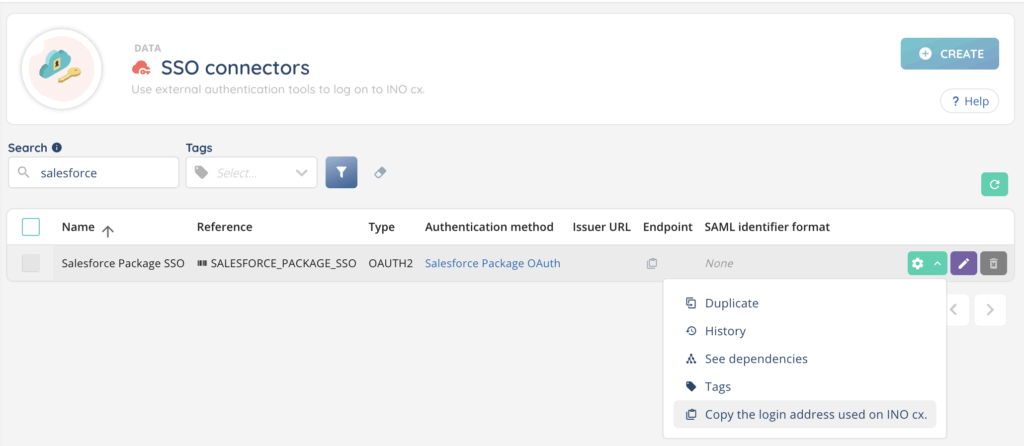Choose History in the actions menu
Viewport: 1024px width, 446px height.
[x=725, y=331]
